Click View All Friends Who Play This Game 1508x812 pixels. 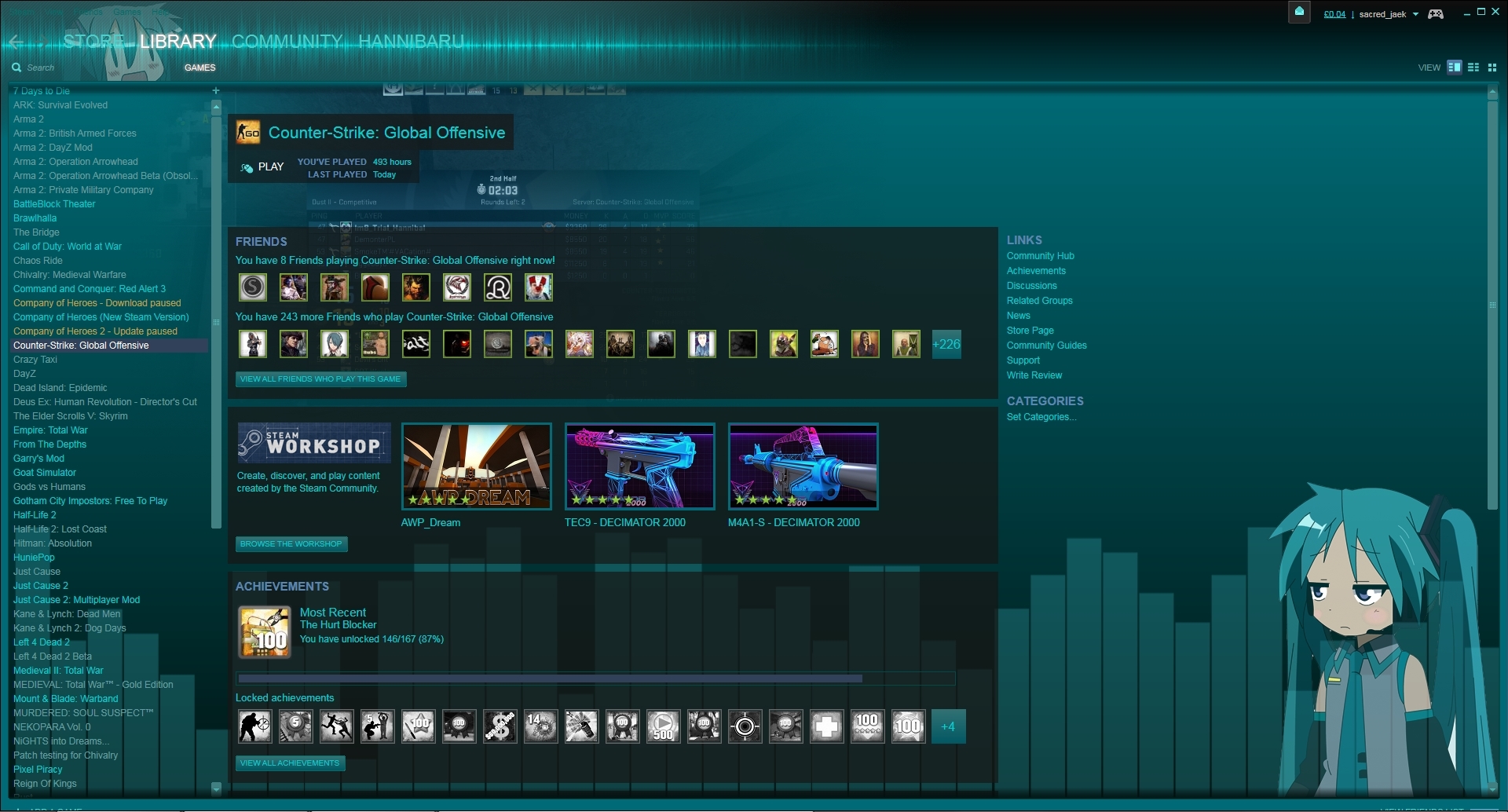tap(320, 379)
